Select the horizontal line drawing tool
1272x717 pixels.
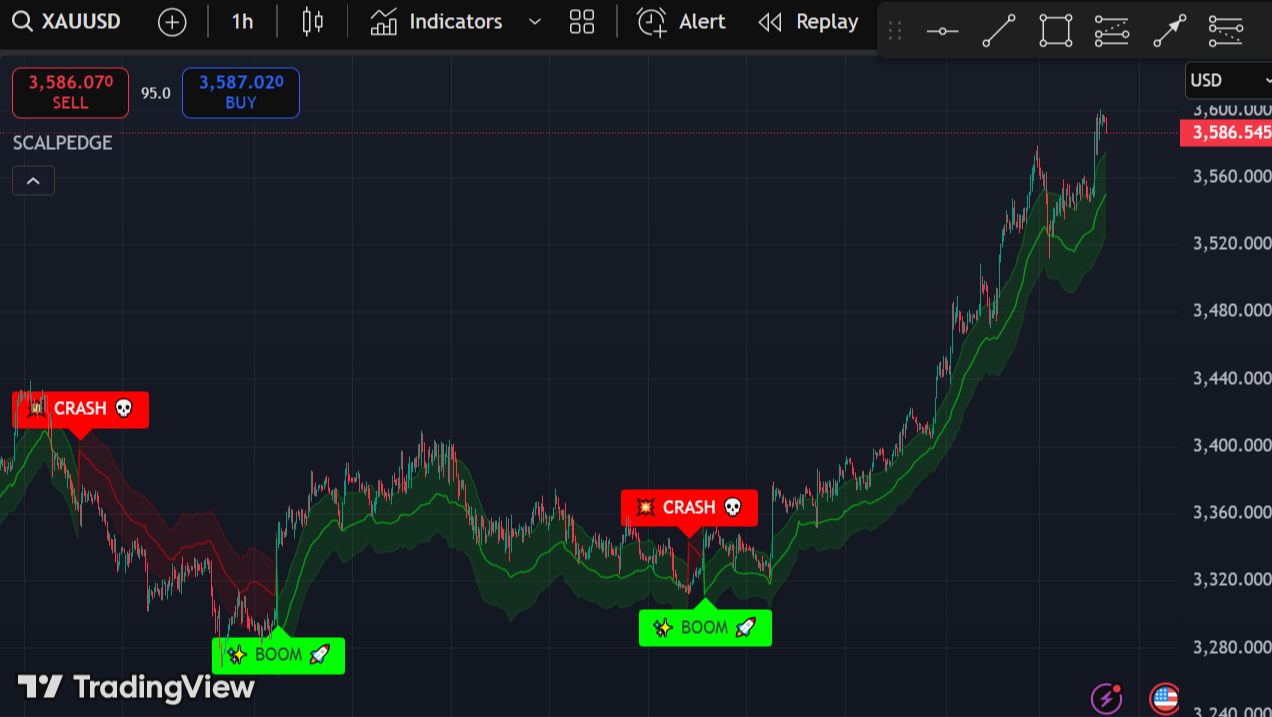click(942, 31)
